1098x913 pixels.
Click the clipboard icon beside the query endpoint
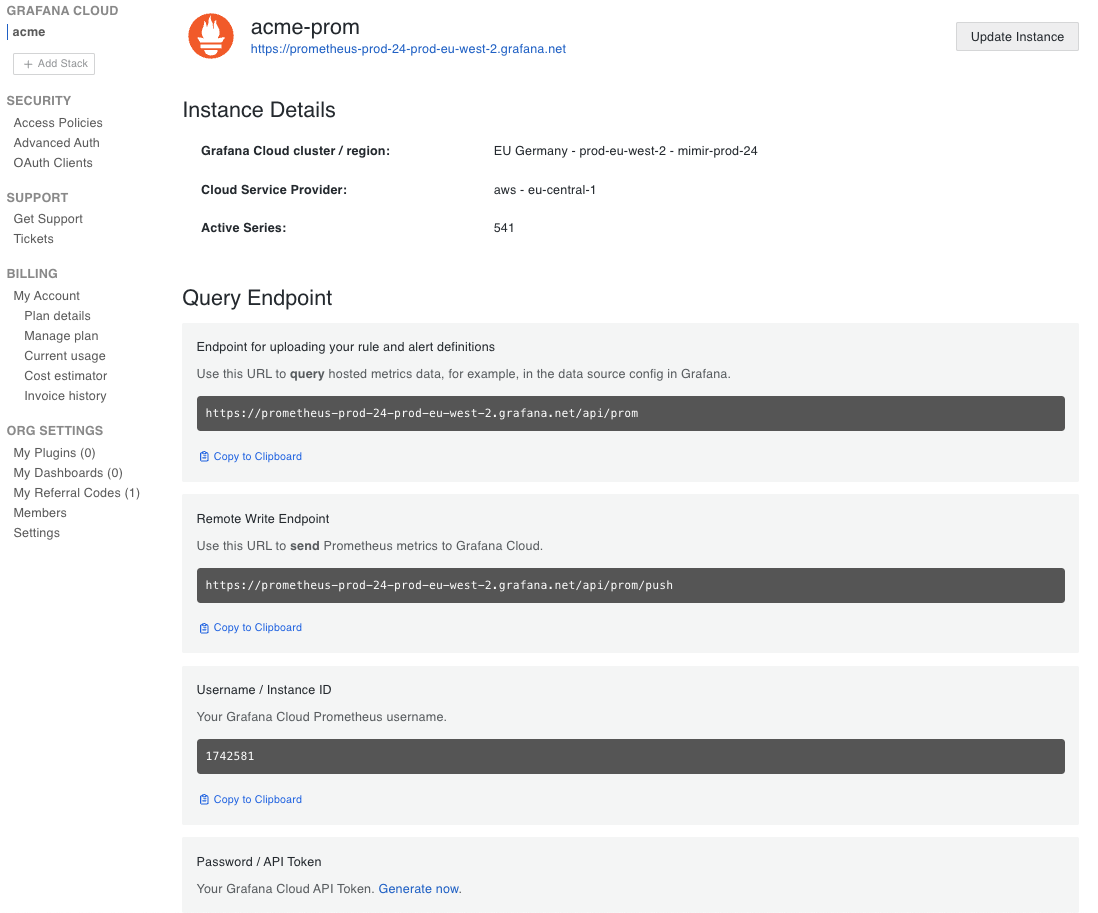[203, 456]
